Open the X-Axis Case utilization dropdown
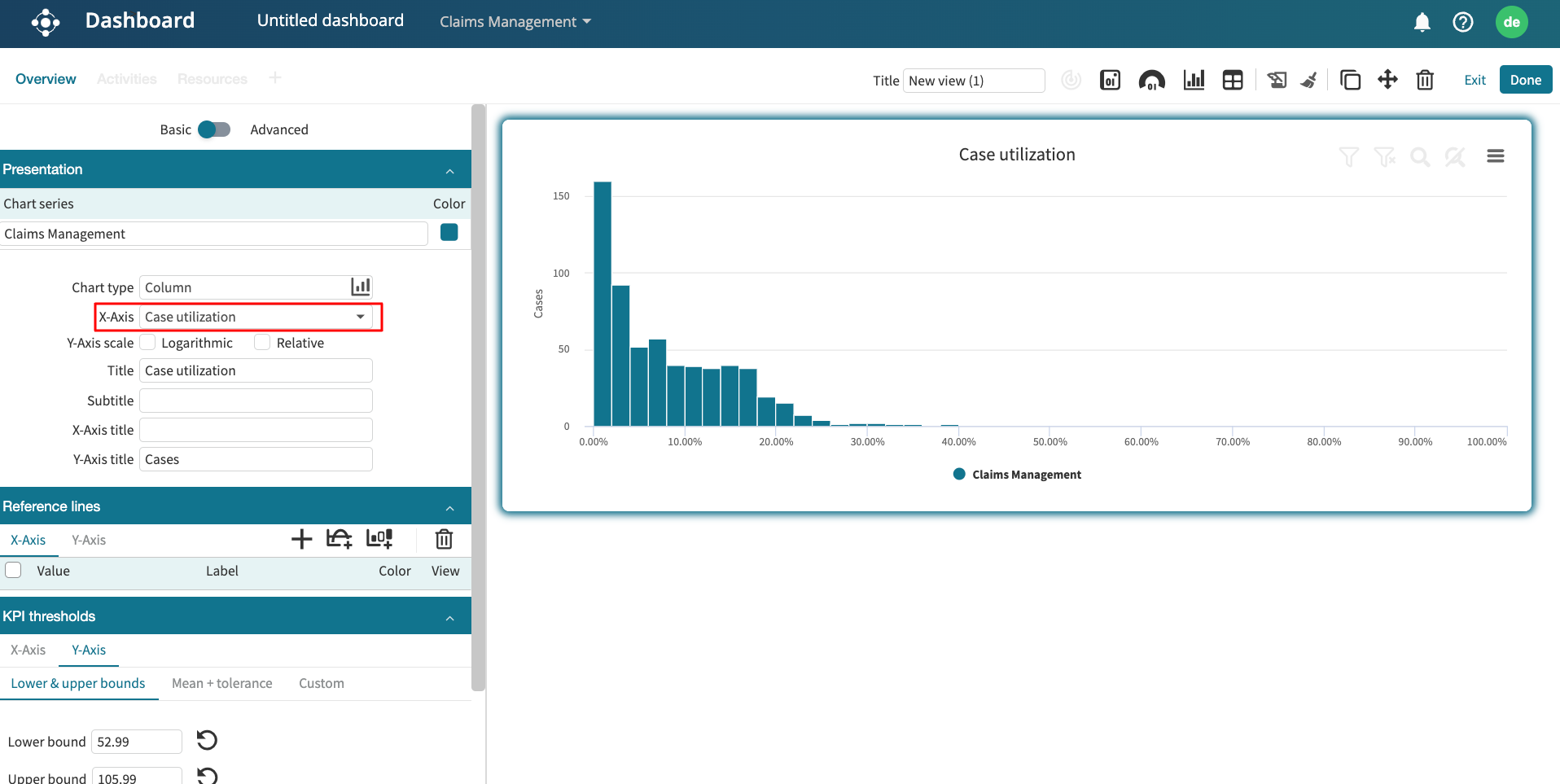This screenshot has width=1560, height=784. coord(256,317)
